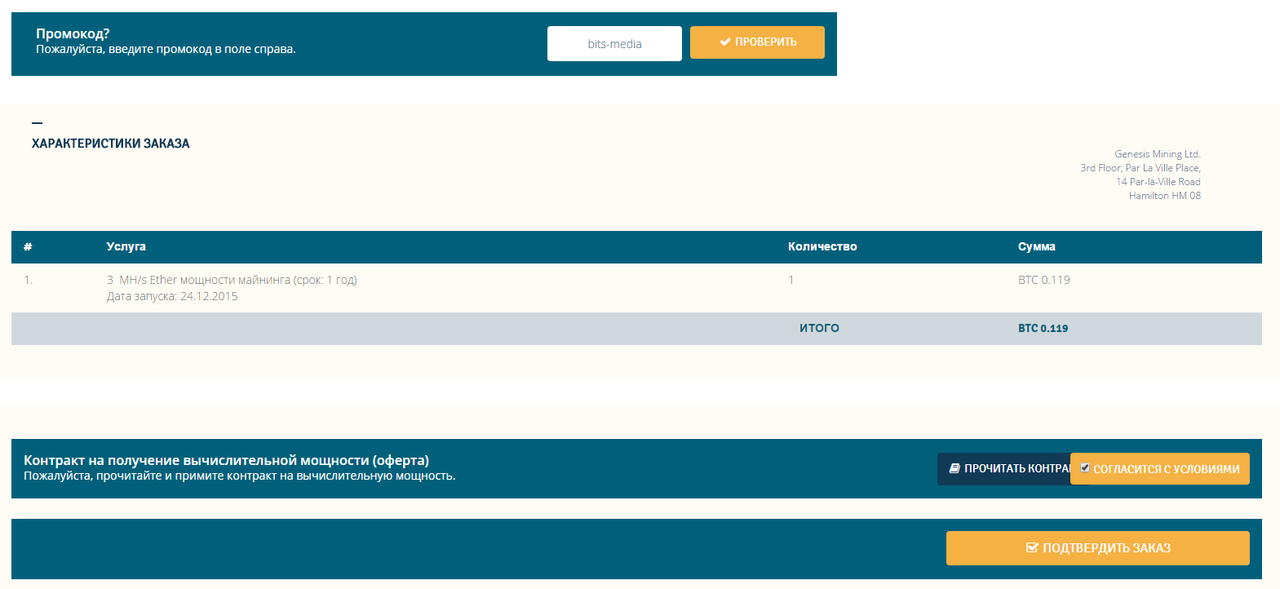The height and width of the screenshot is (589, 1280).
Task: Click the # column header
Action: (x=28, y=247)
